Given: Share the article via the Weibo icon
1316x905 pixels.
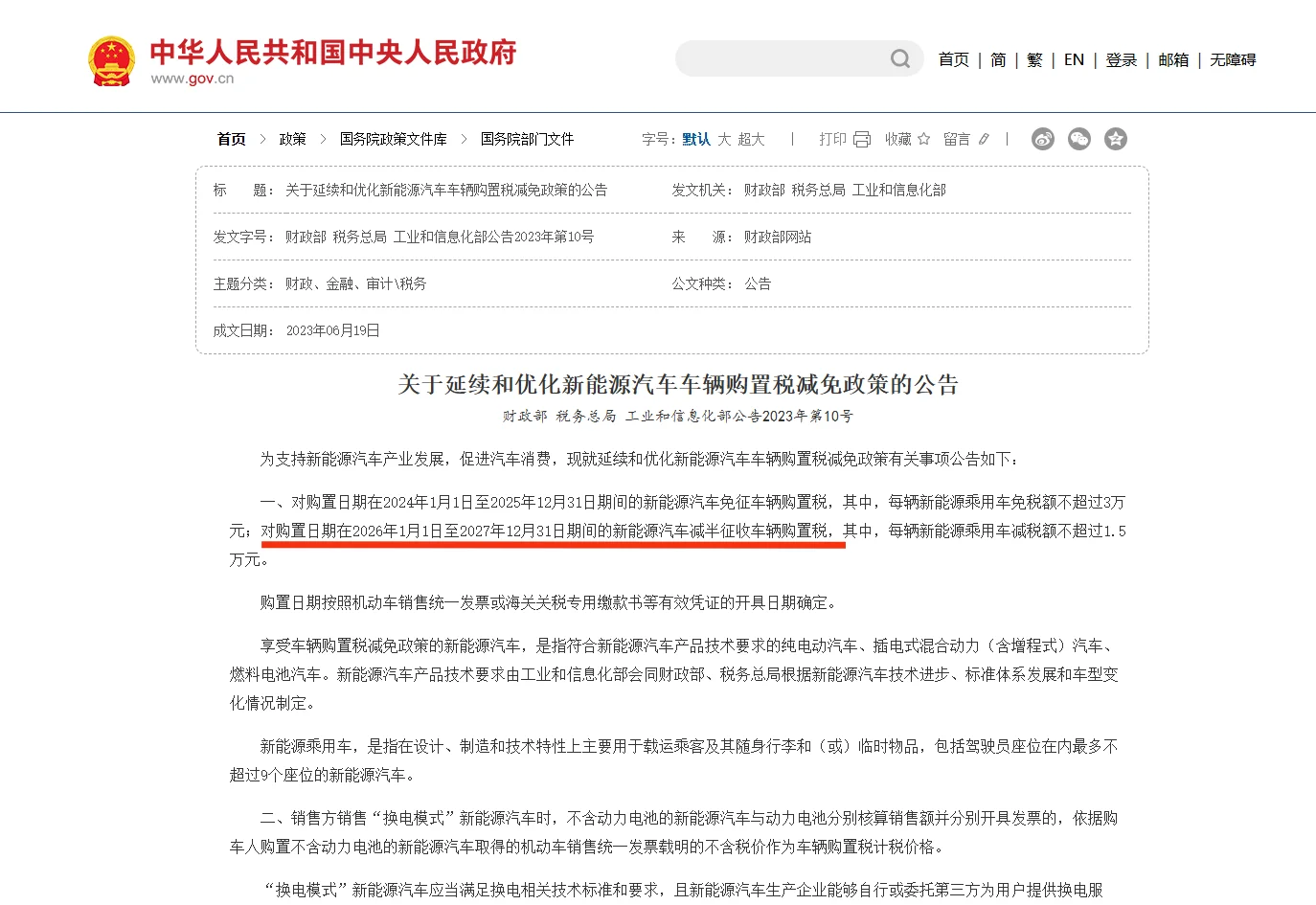Looking at the screenshot, I should click(x=1042, y=139).
